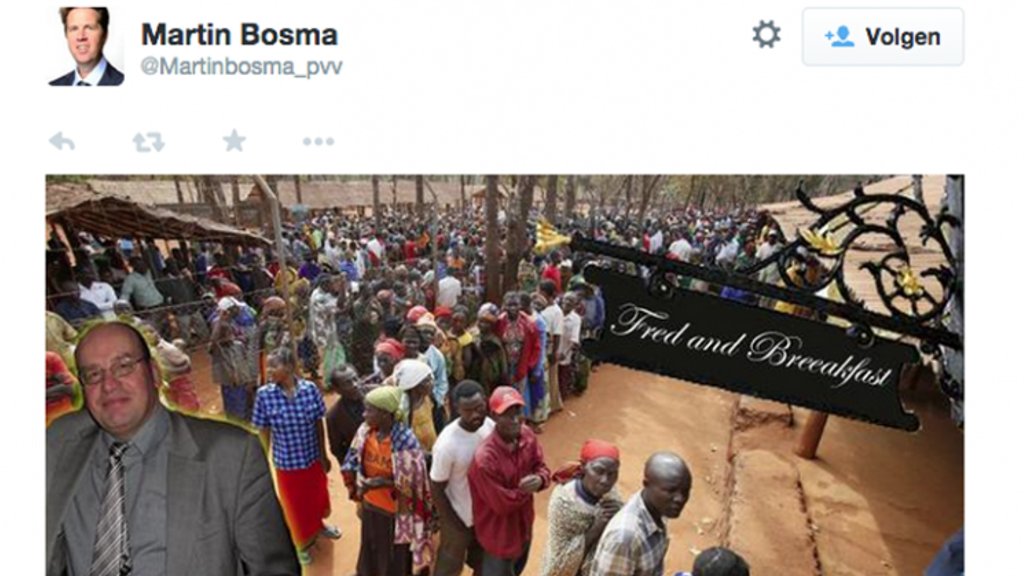Click the Volgen follow button

pos(883,37)
